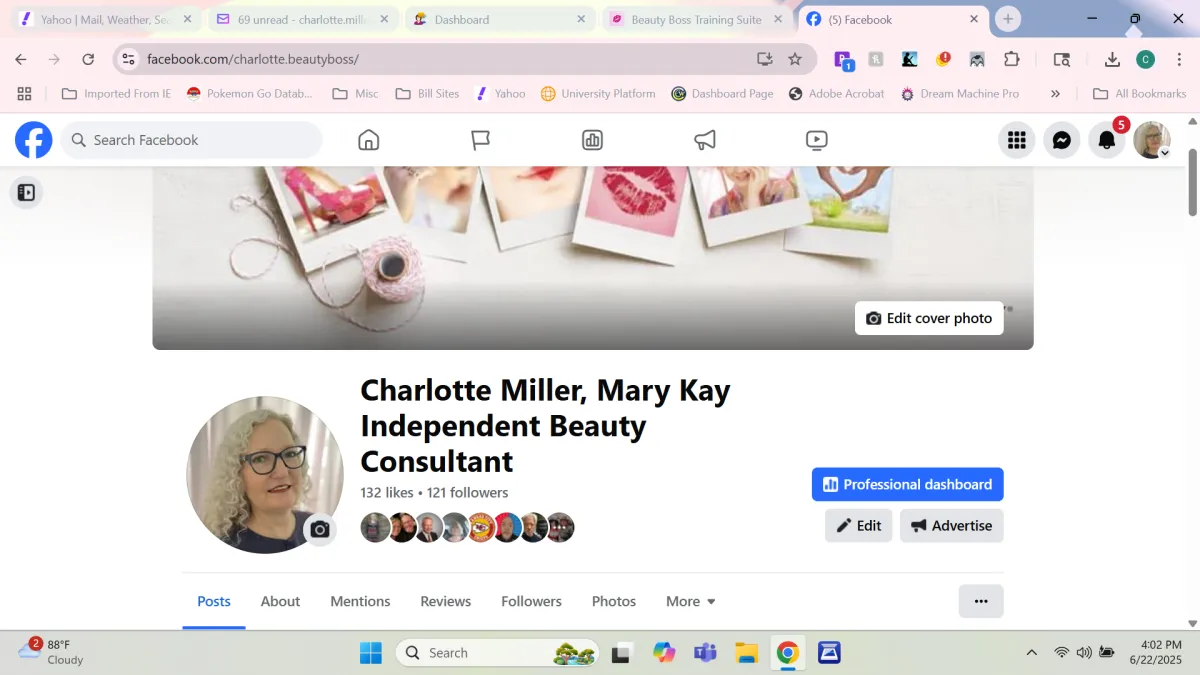This screenshot has width=1200, height=675.
Task: Open the Imported From IE bookmark folder
Action: click(116, 94)
